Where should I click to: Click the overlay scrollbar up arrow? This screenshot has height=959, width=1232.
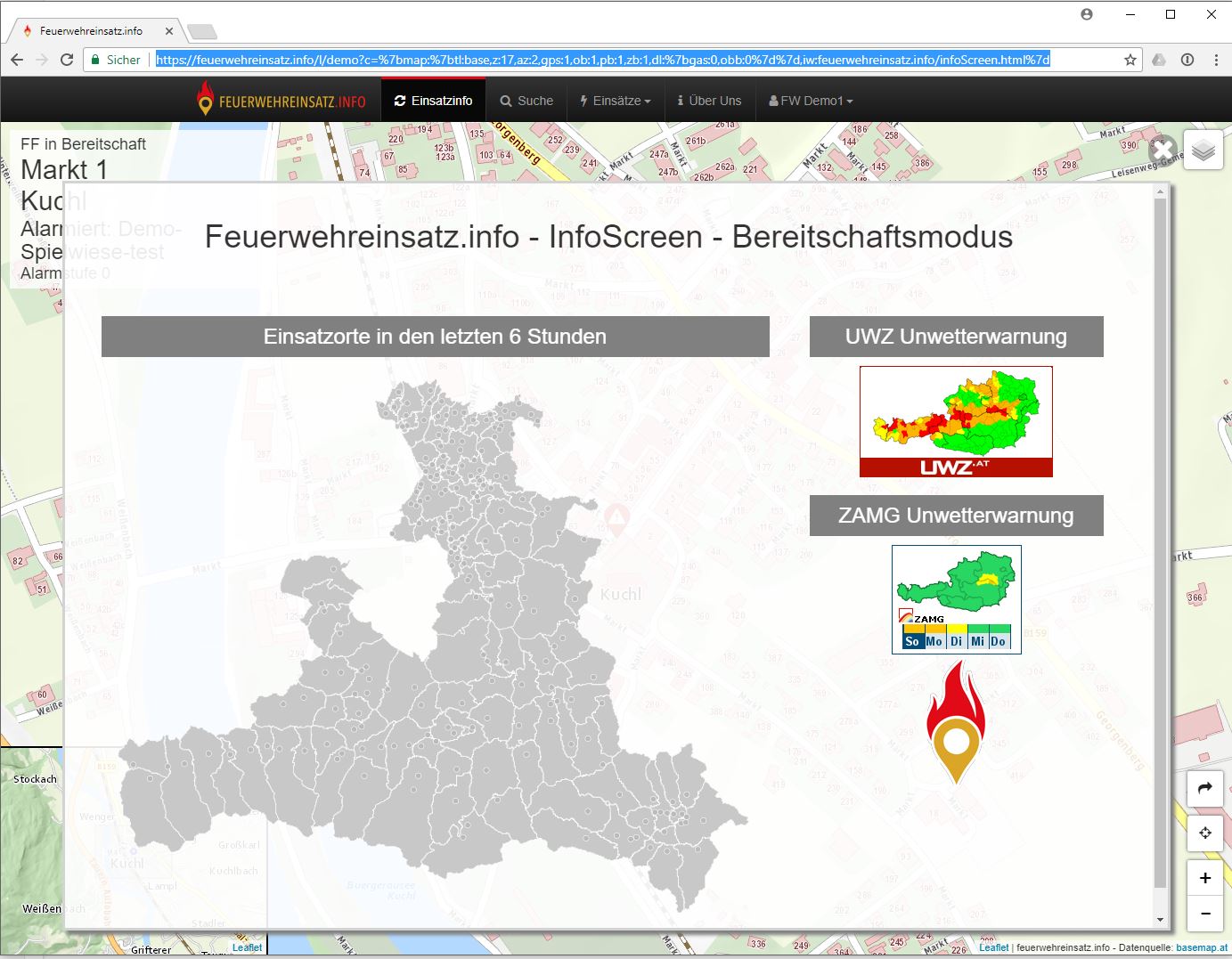pos(1160,191)
